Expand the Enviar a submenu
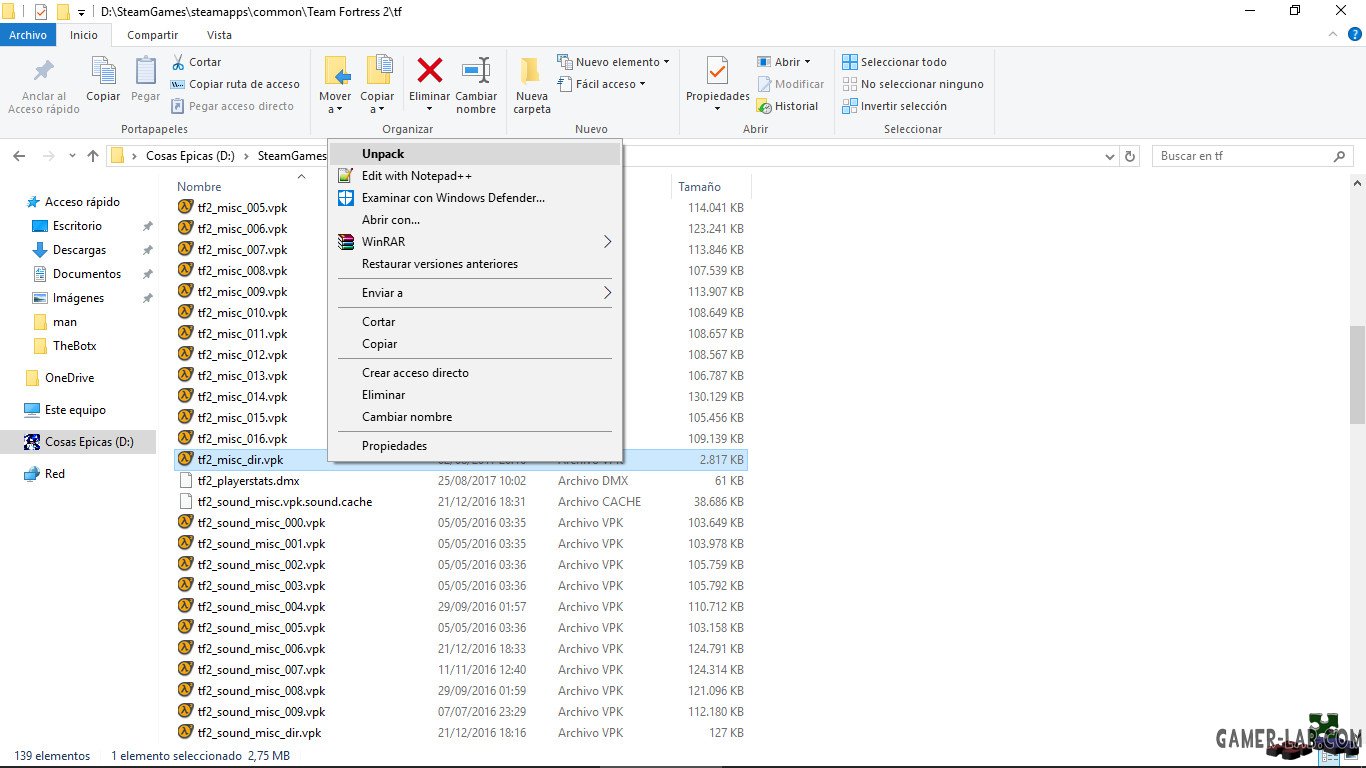 click(x=475, y=293)
